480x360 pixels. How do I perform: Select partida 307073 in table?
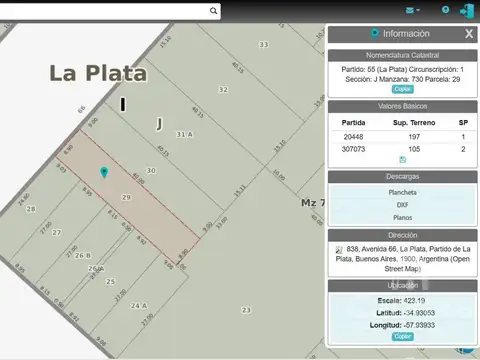click(x=353, y=149)
